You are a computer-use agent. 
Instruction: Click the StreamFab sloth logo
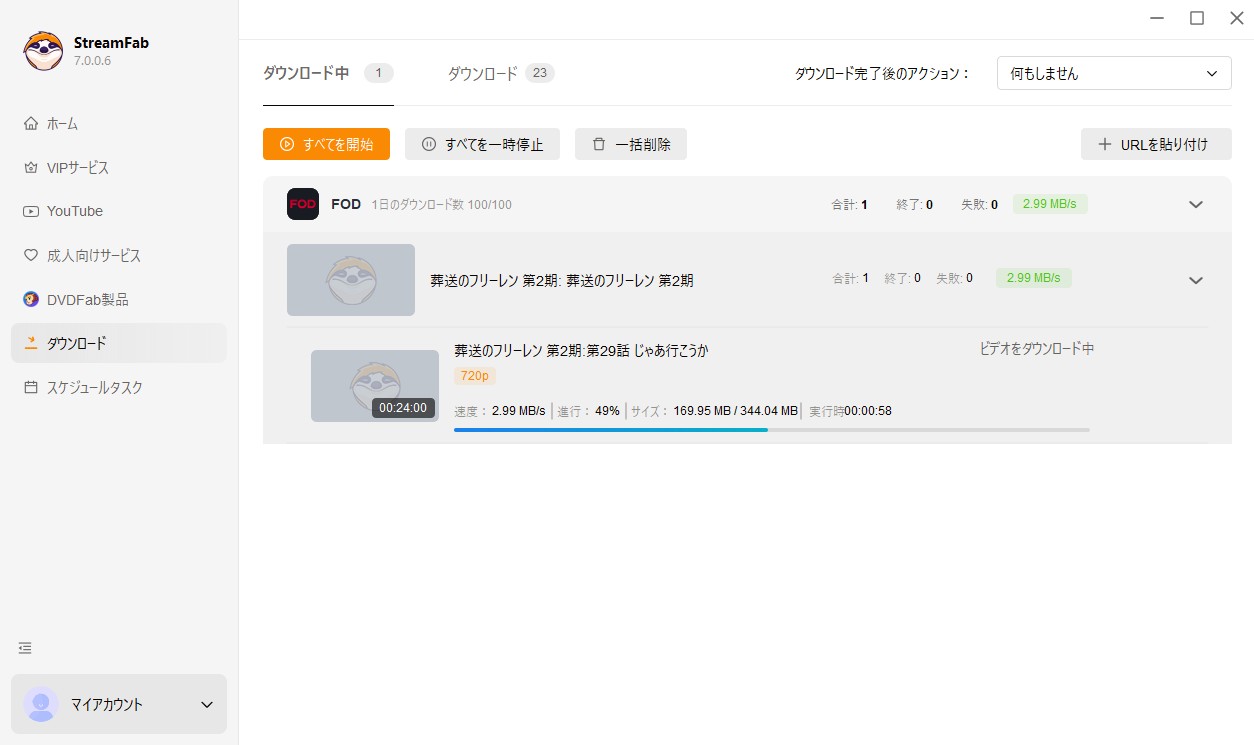(x=41, y=50)
